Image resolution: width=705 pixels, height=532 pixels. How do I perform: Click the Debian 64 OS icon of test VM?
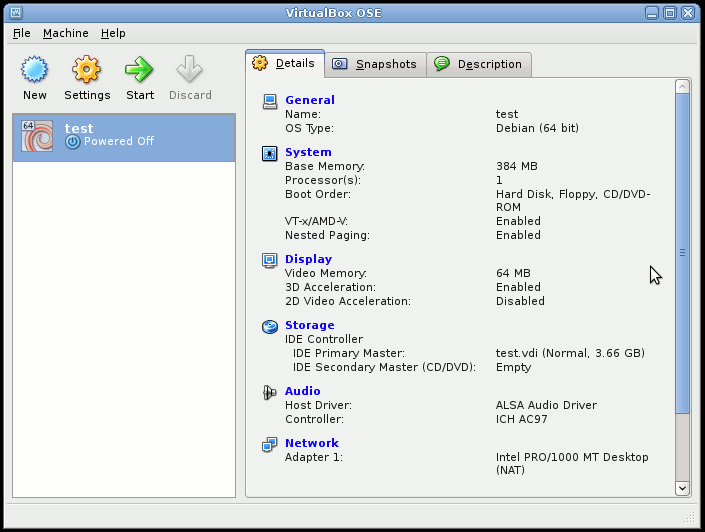pos(37,136)
